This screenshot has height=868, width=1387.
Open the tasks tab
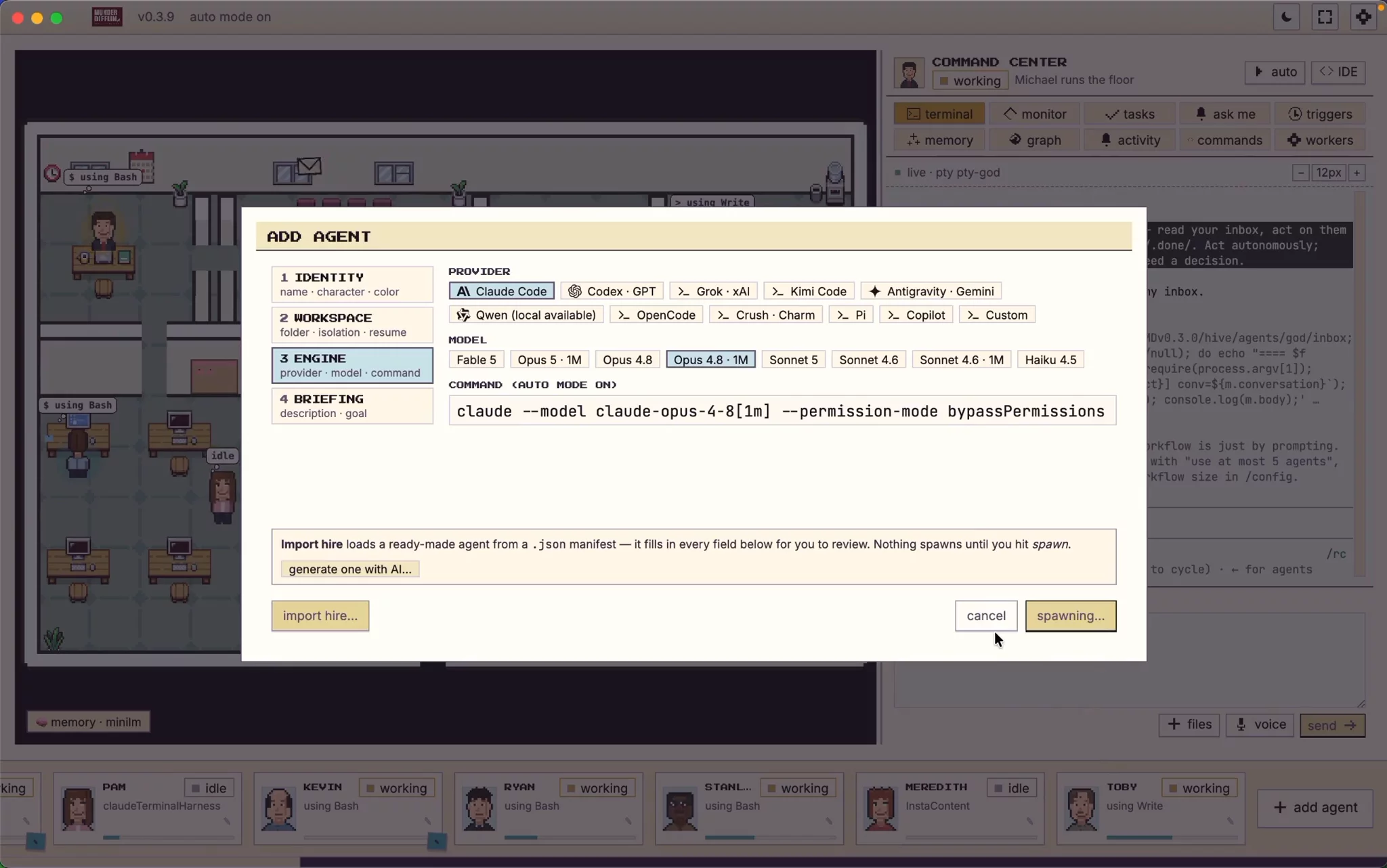[x=1129, y=114]
